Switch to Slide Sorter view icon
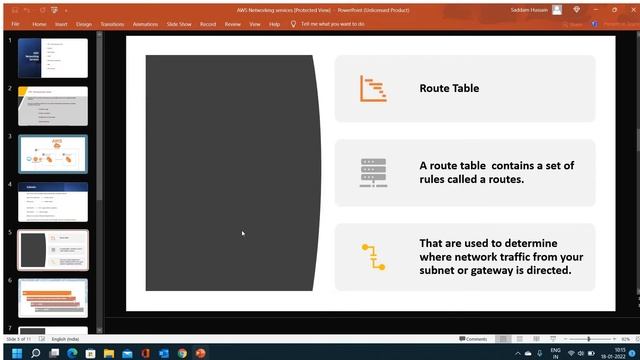640x360 pixels. (520, 339)
